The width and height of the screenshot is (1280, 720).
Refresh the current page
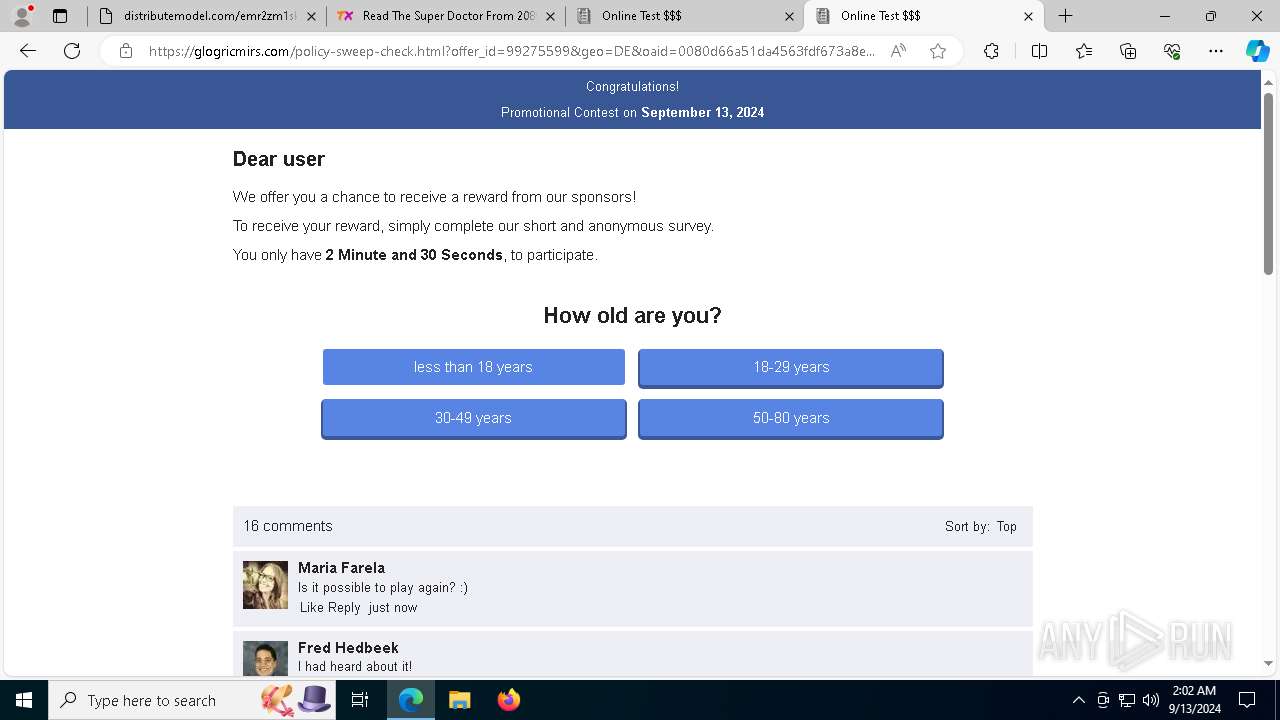[72, 51]
